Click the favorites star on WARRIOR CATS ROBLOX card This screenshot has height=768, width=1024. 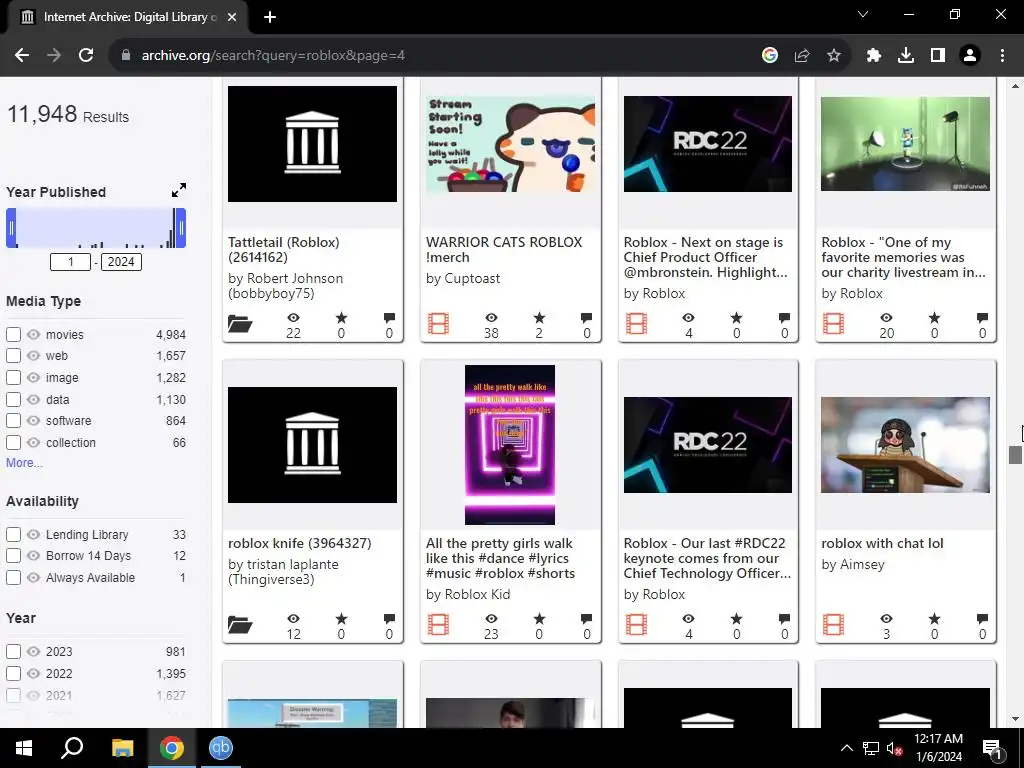click(539, 318)
